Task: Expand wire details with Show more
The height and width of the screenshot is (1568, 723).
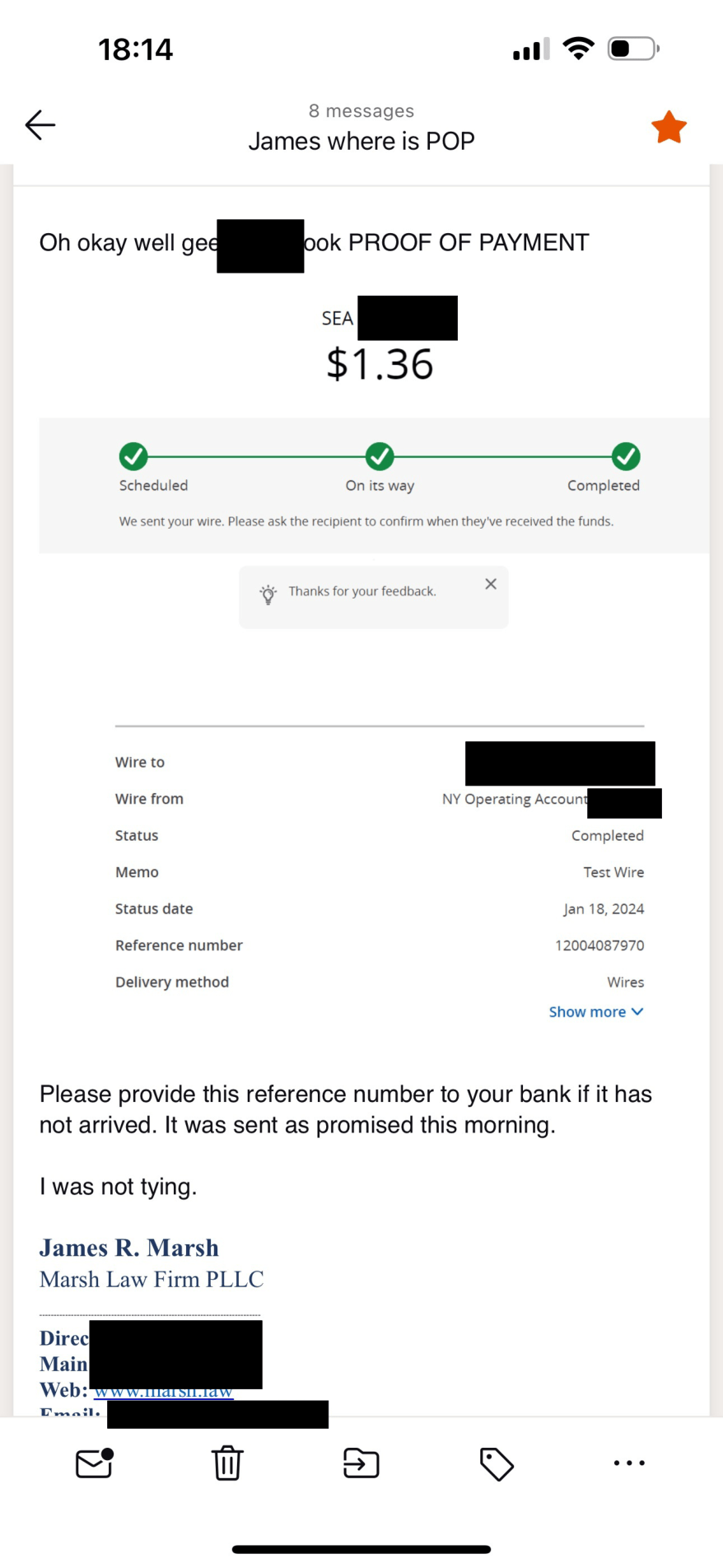Action: 595,1011
